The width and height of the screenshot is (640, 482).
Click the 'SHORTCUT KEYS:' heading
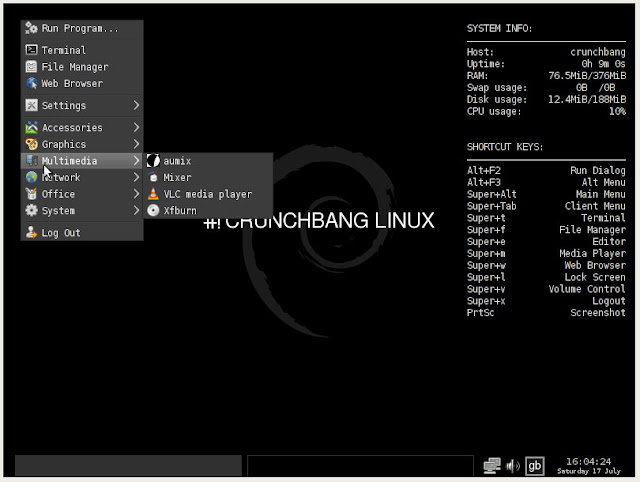tap(505, 147)
